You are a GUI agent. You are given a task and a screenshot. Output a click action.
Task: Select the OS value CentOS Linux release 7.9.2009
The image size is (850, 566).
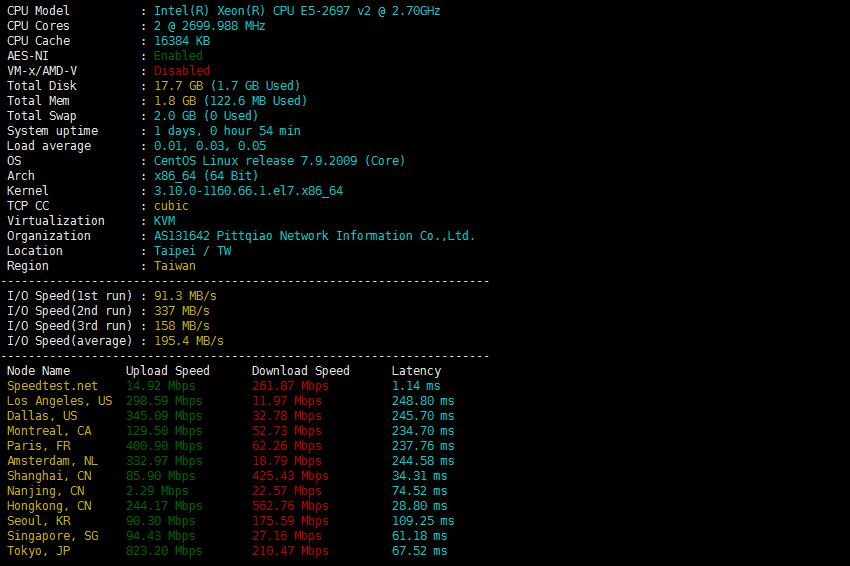[280, 161]
